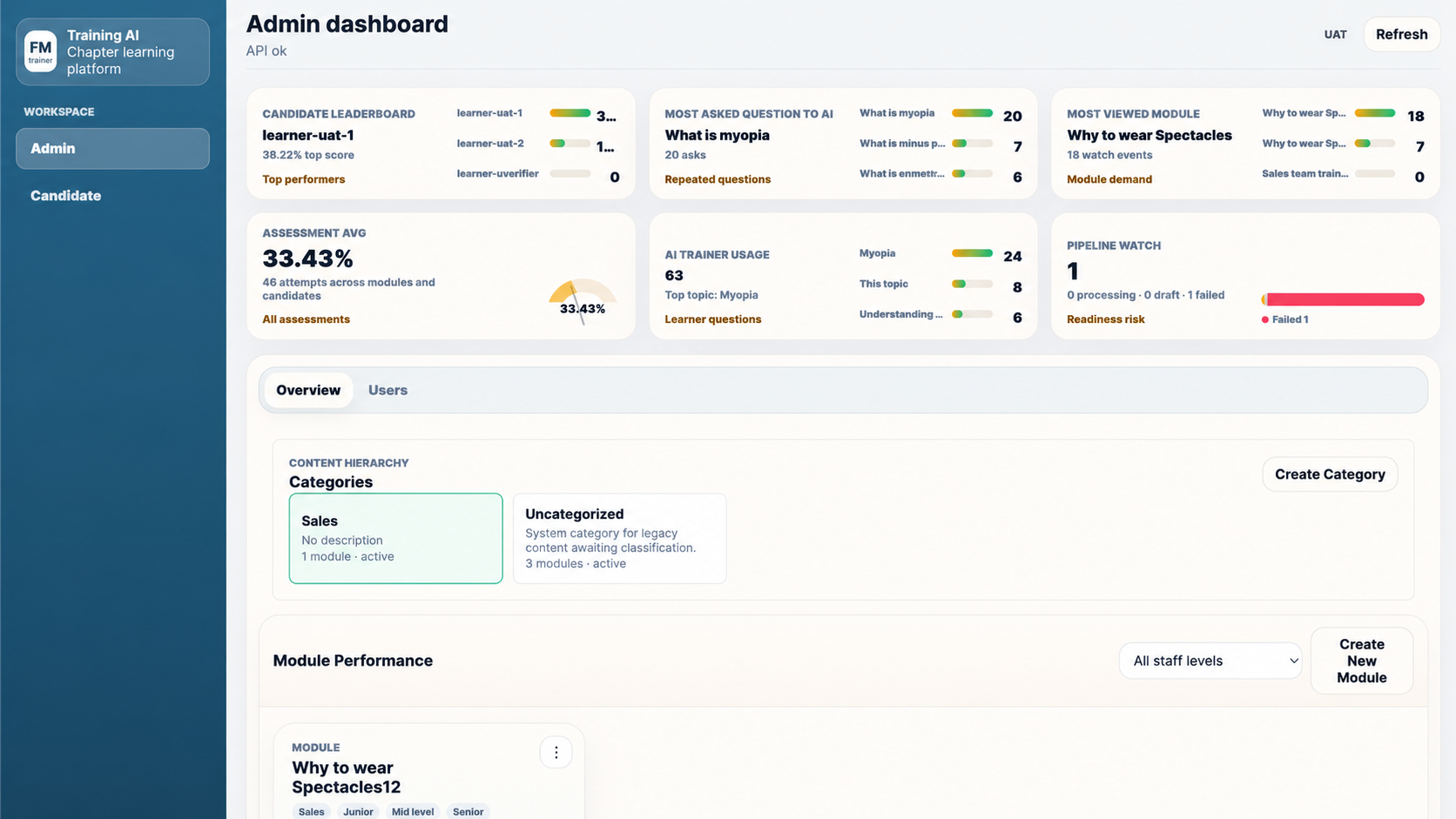Click the Sales tag on module
Image resolution: width=1456 pixels, height=819 pixels.
[311, 812]
